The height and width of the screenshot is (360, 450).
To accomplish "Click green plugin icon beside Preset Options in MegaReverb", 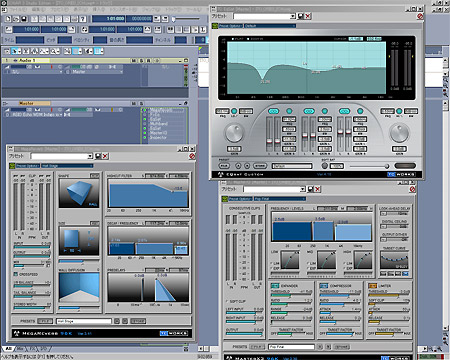I will coord(12,166).
